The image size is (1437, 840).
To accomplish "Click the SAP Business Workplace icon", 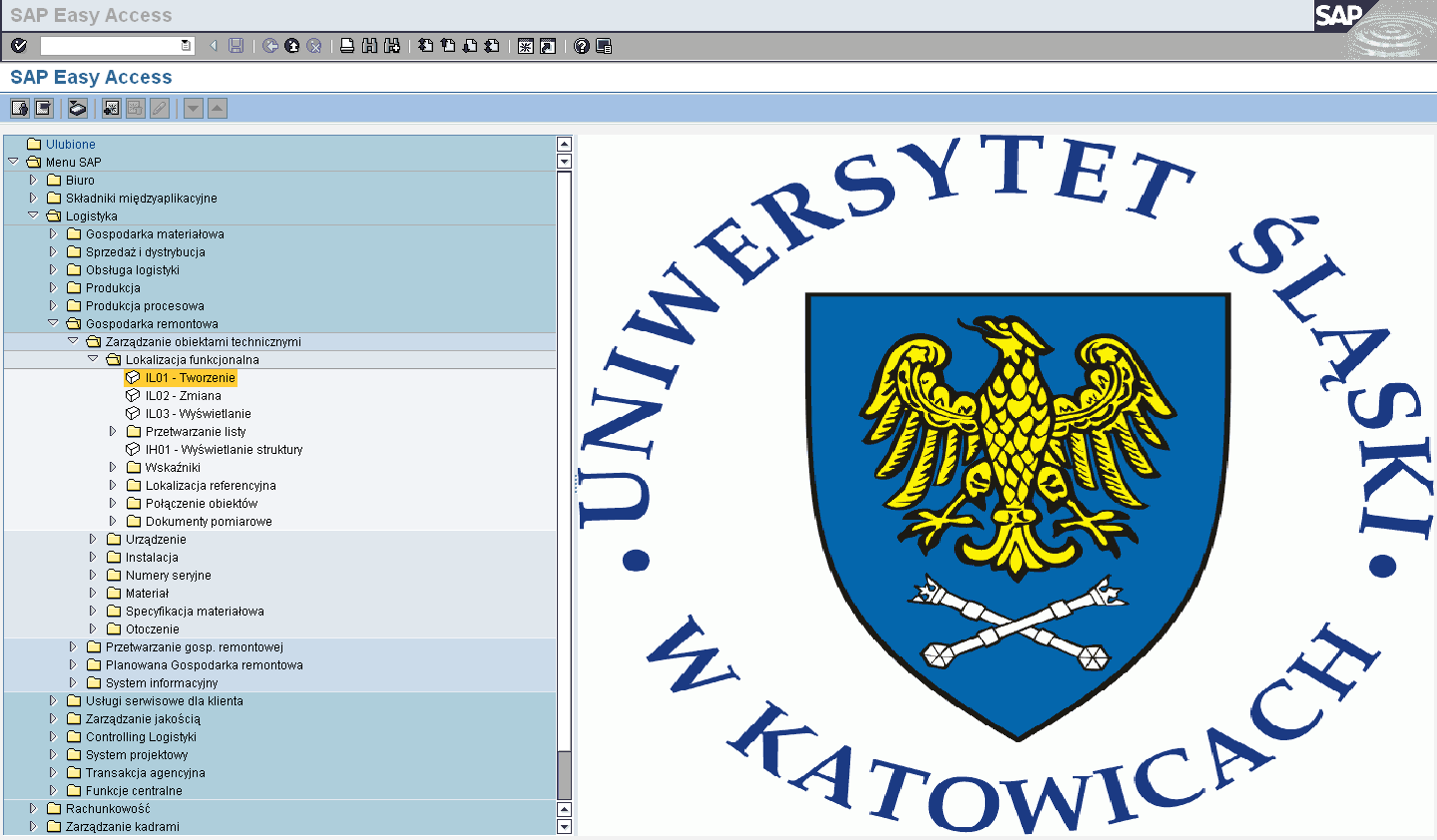I will click(77, 108).
